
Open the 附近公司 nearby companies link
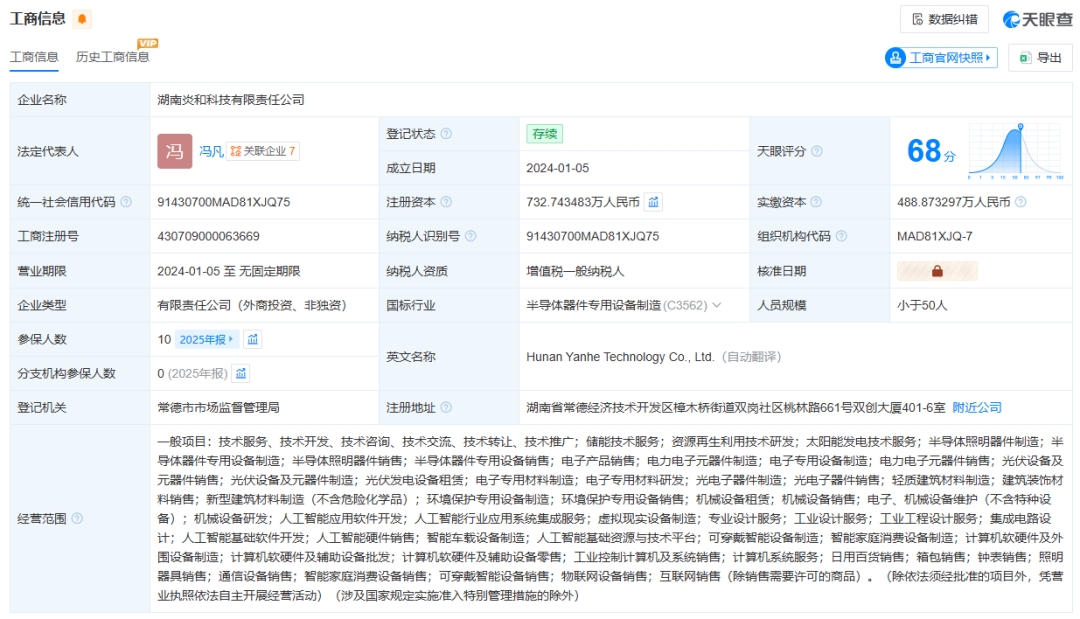tap(977, 408)
